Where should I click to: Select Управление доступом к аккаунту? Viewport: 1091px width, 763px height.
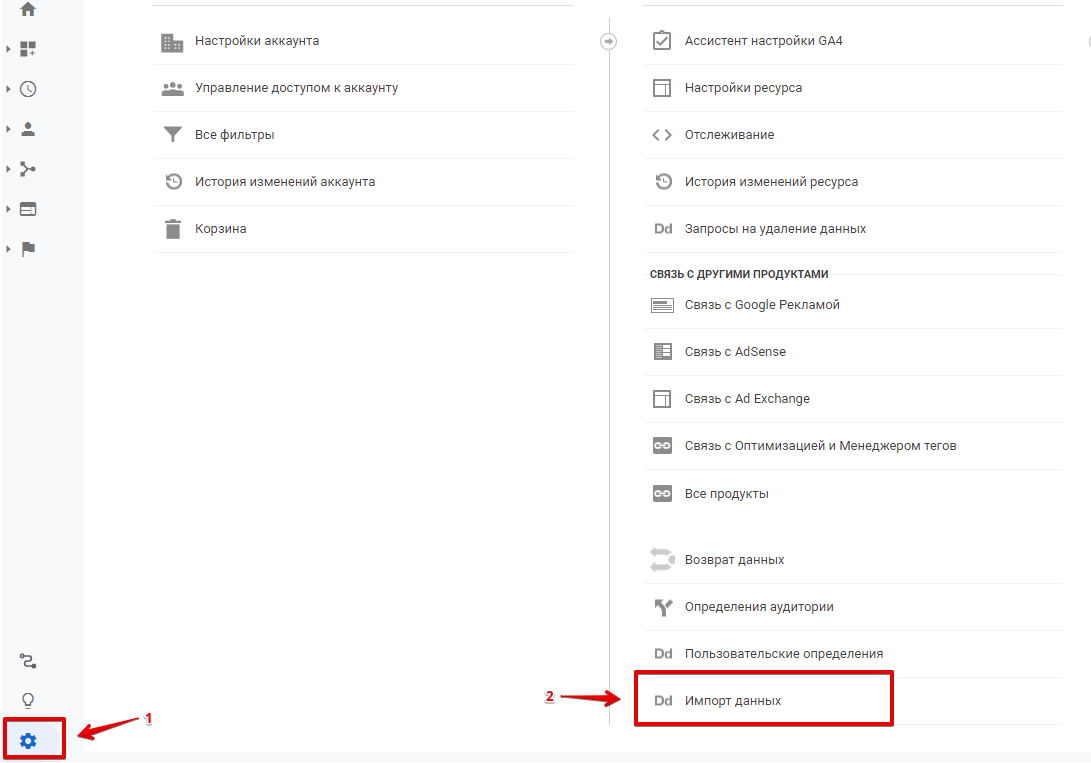coord(296,88)
